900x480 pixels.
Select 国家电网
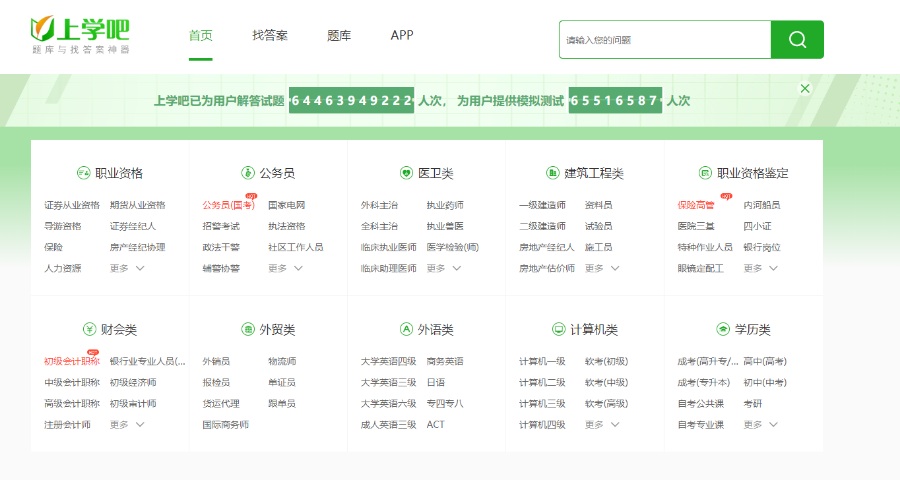(286, 205)
